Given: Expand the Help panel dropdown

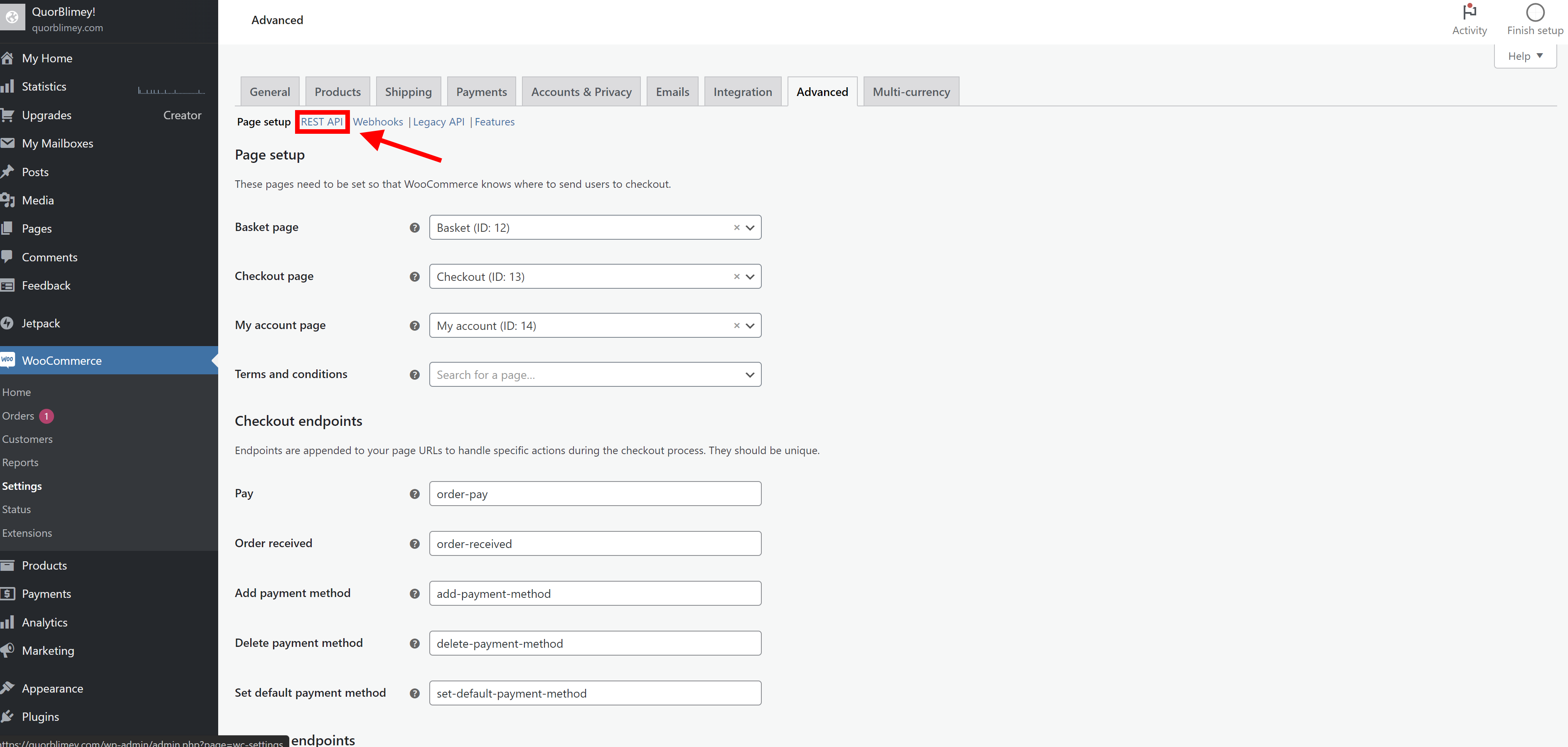Looking at the screenshot, I should coord(1525,56).
